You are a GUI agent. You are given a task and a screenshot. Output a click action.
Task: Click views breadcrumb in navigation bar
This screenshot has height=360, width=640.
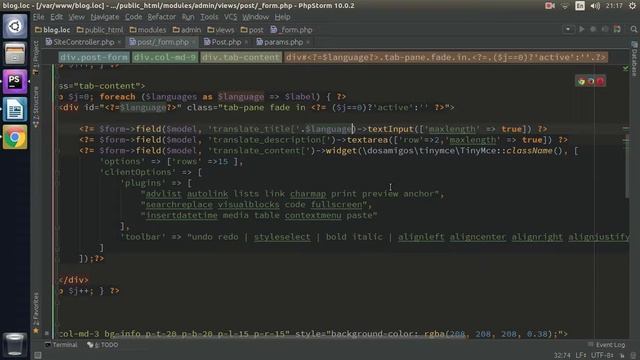click(221, 30)
